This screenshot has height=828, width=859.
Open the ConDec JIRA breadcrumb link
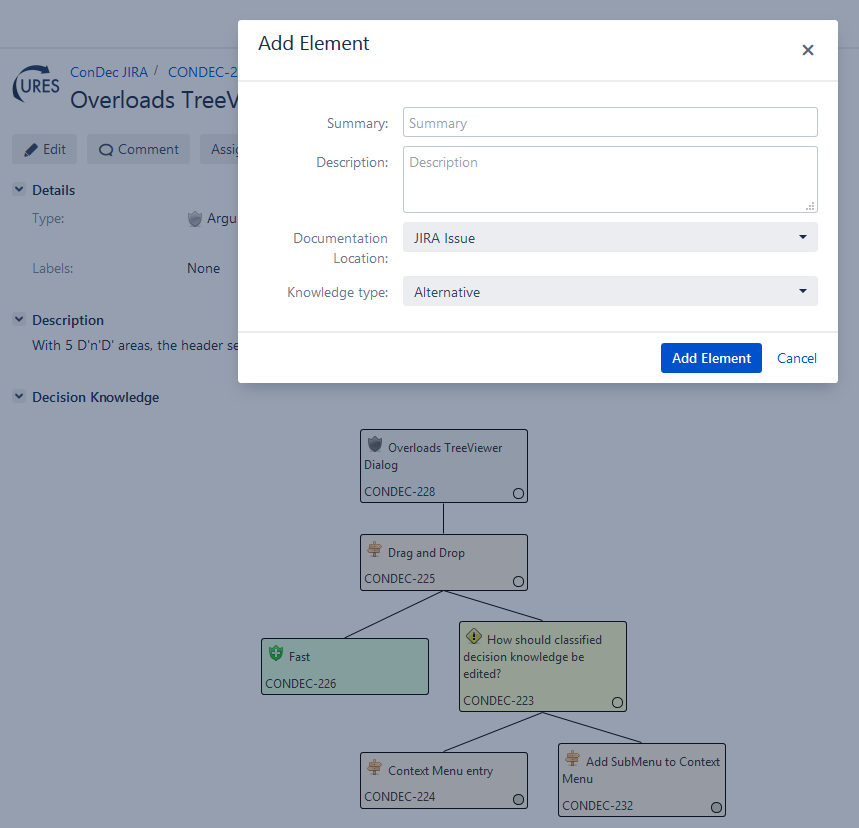pos(109,72)
